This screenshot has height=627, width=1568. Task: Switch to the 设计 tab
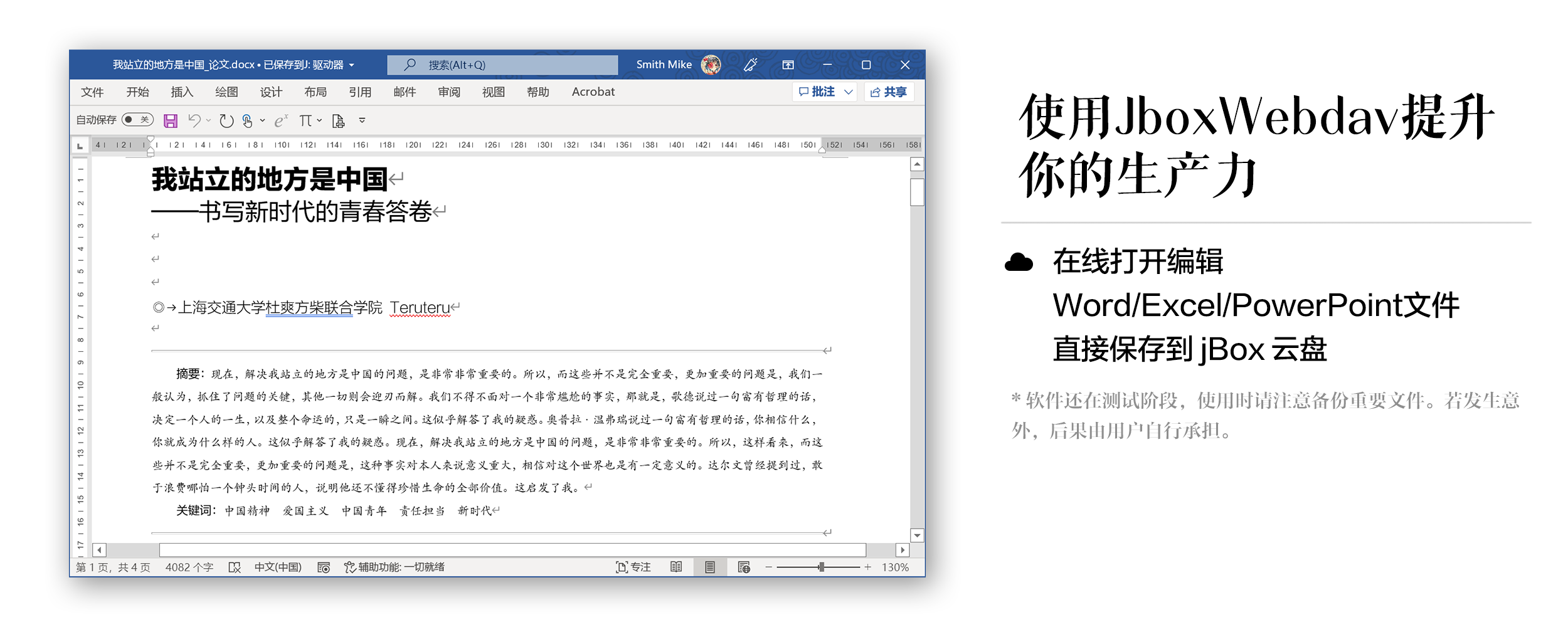[x=271, y=92]
